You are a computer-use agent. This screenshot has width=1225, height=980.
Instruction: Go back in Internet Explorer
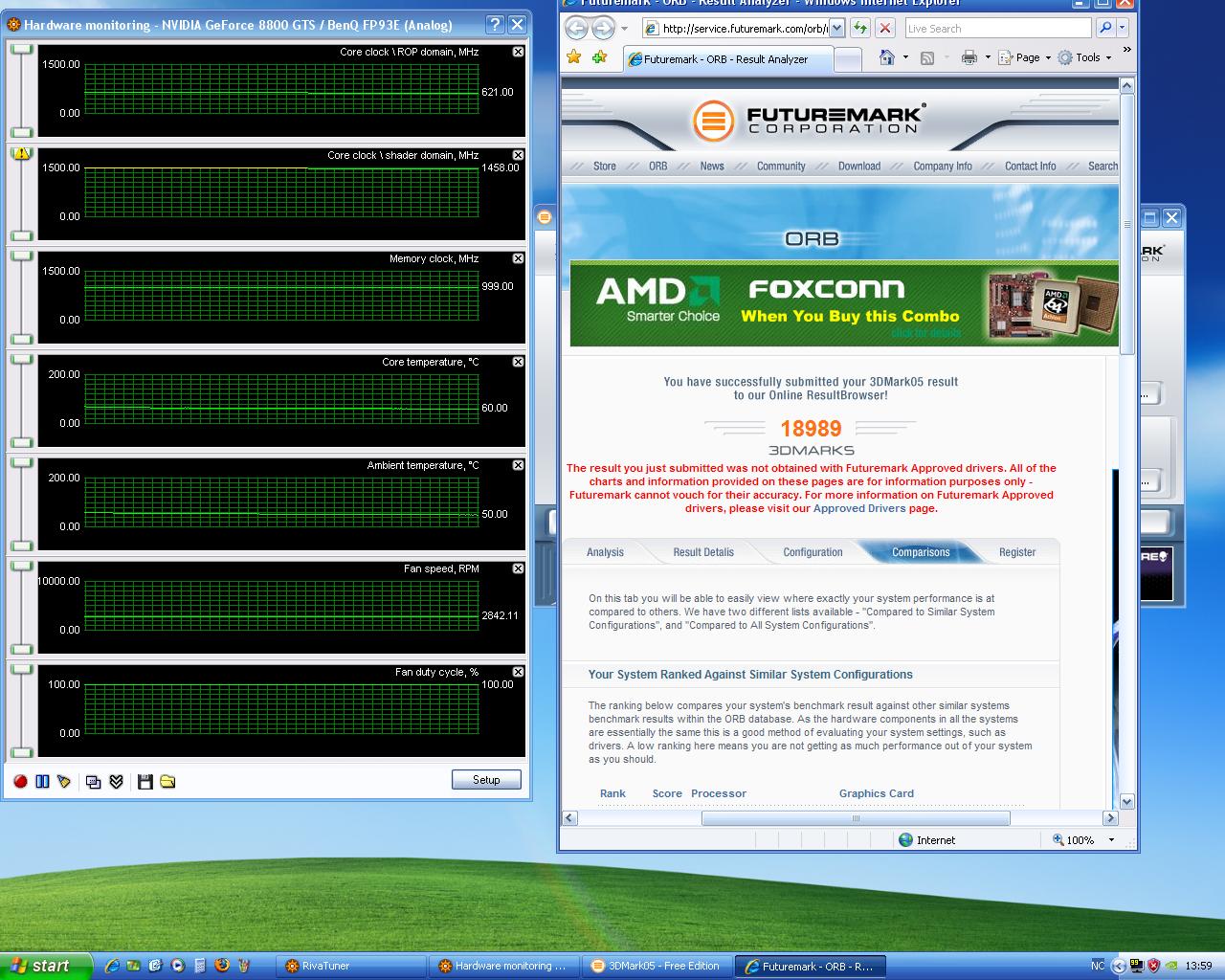coord(577,28)
